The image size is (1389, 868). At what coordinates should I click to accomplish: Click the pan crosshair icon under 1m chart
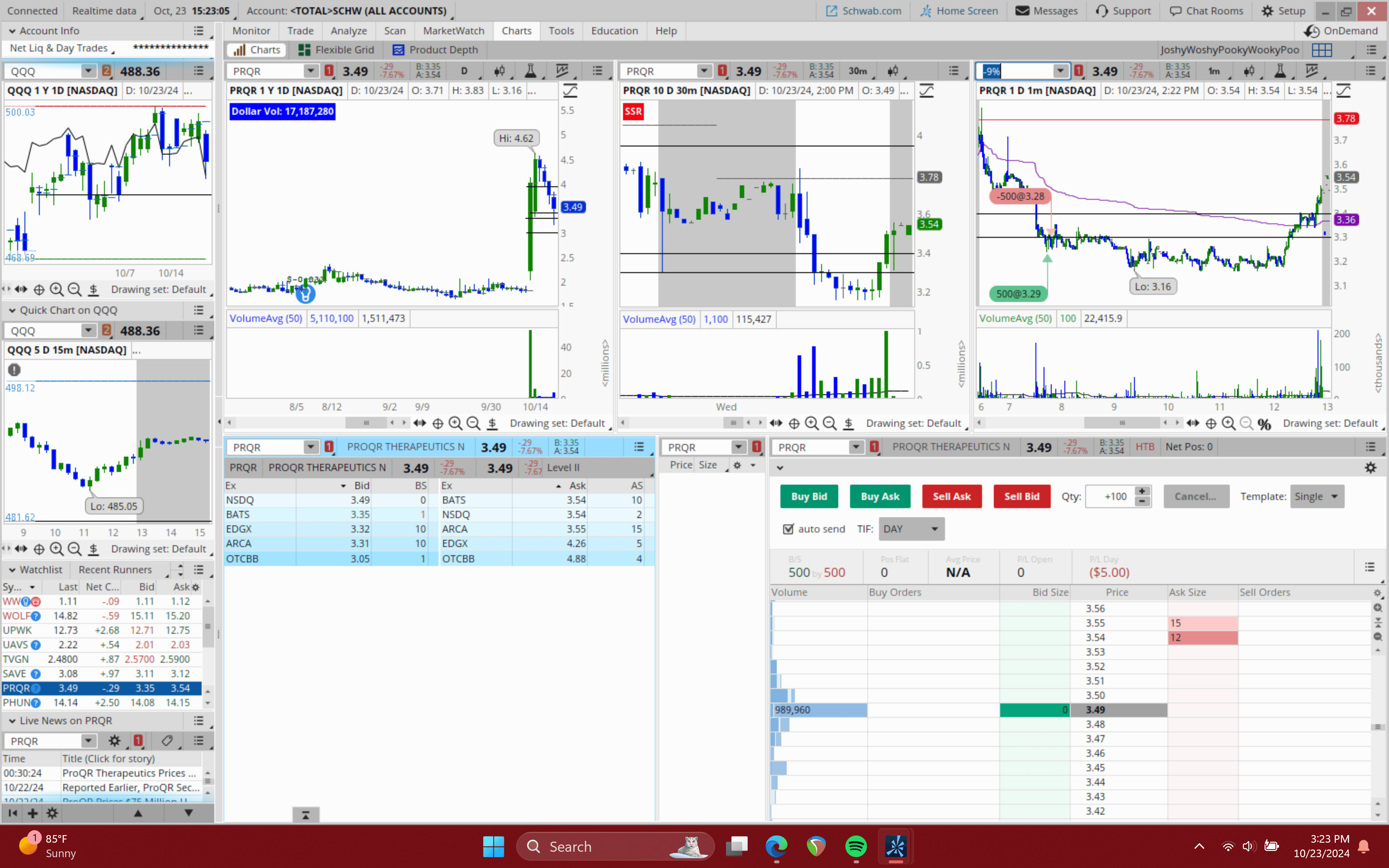(1211, 423)
